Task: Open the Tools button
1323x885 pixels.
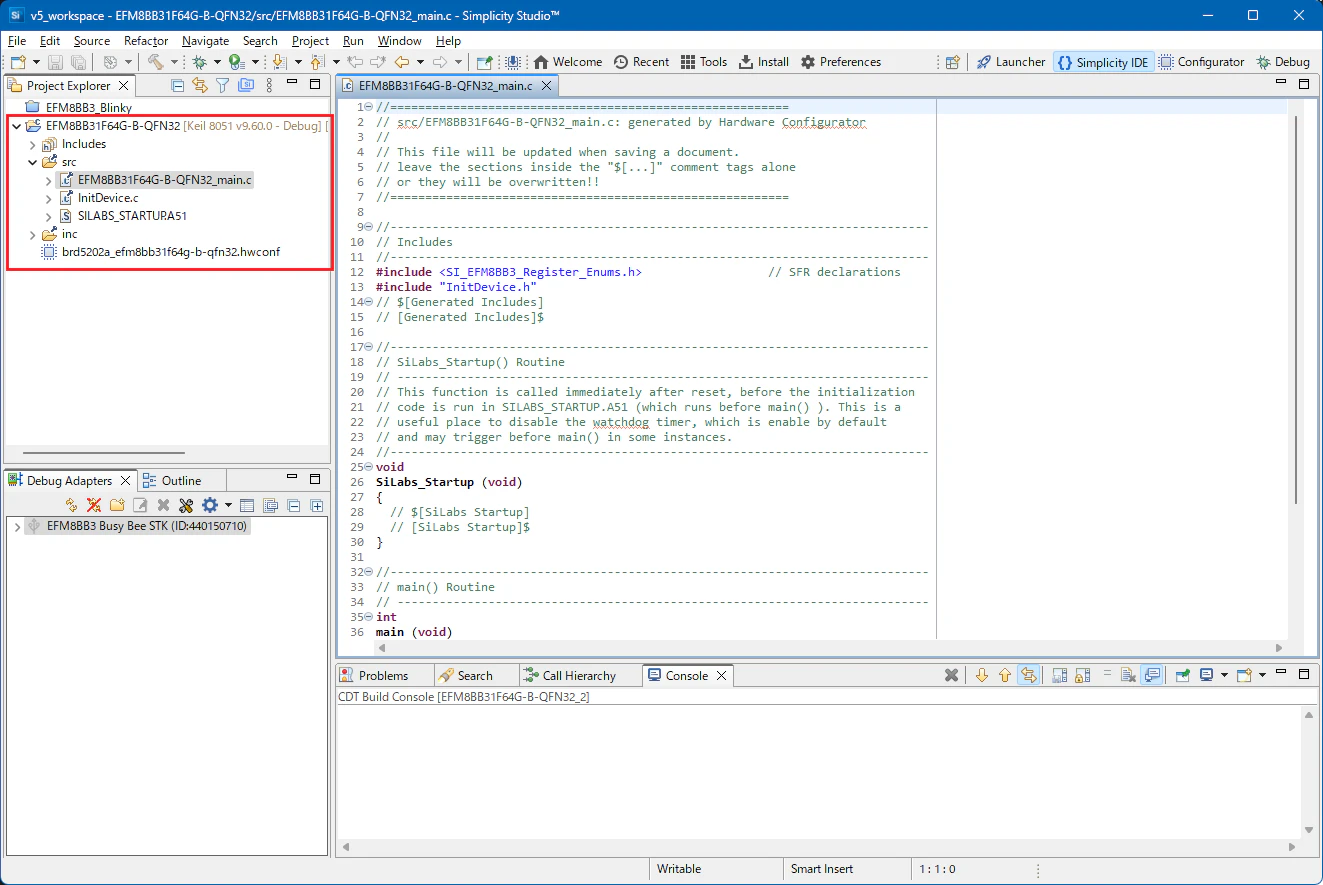Action: [704, 62]
